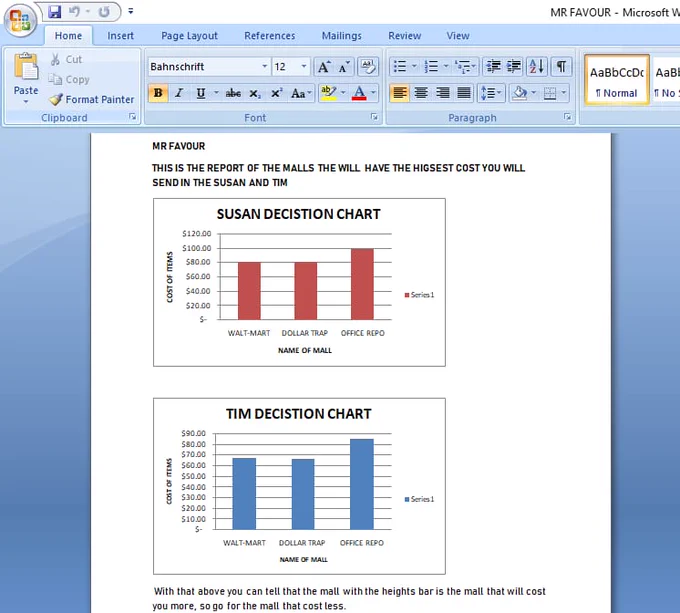Increase paragraph indent
The image size is (680, 613).
pos(513,67)
